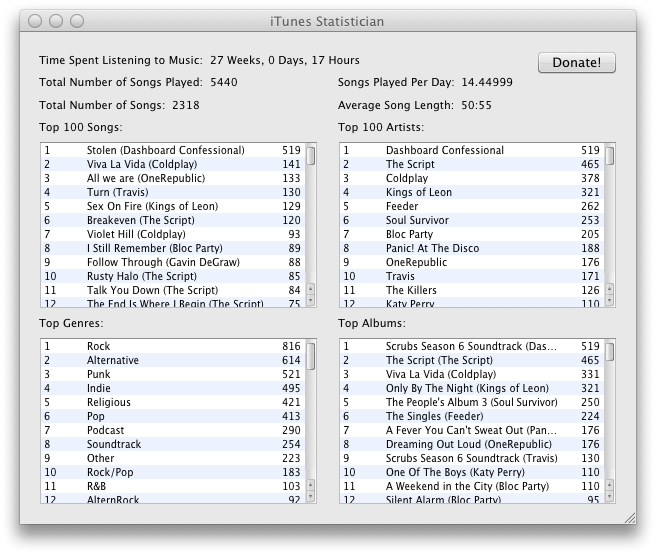Select album row One Of The Boys
The width and height of the screenshot is (656, 554).
tap(472, 472)
